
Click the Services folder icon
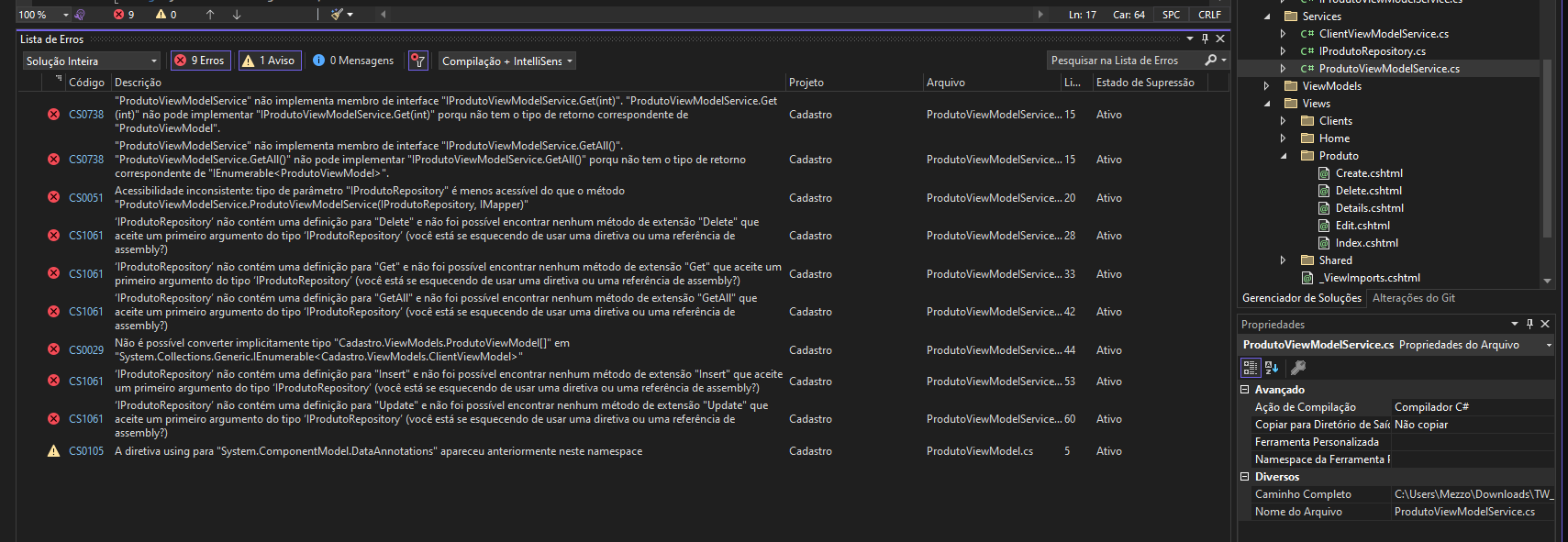(1291, 16)
